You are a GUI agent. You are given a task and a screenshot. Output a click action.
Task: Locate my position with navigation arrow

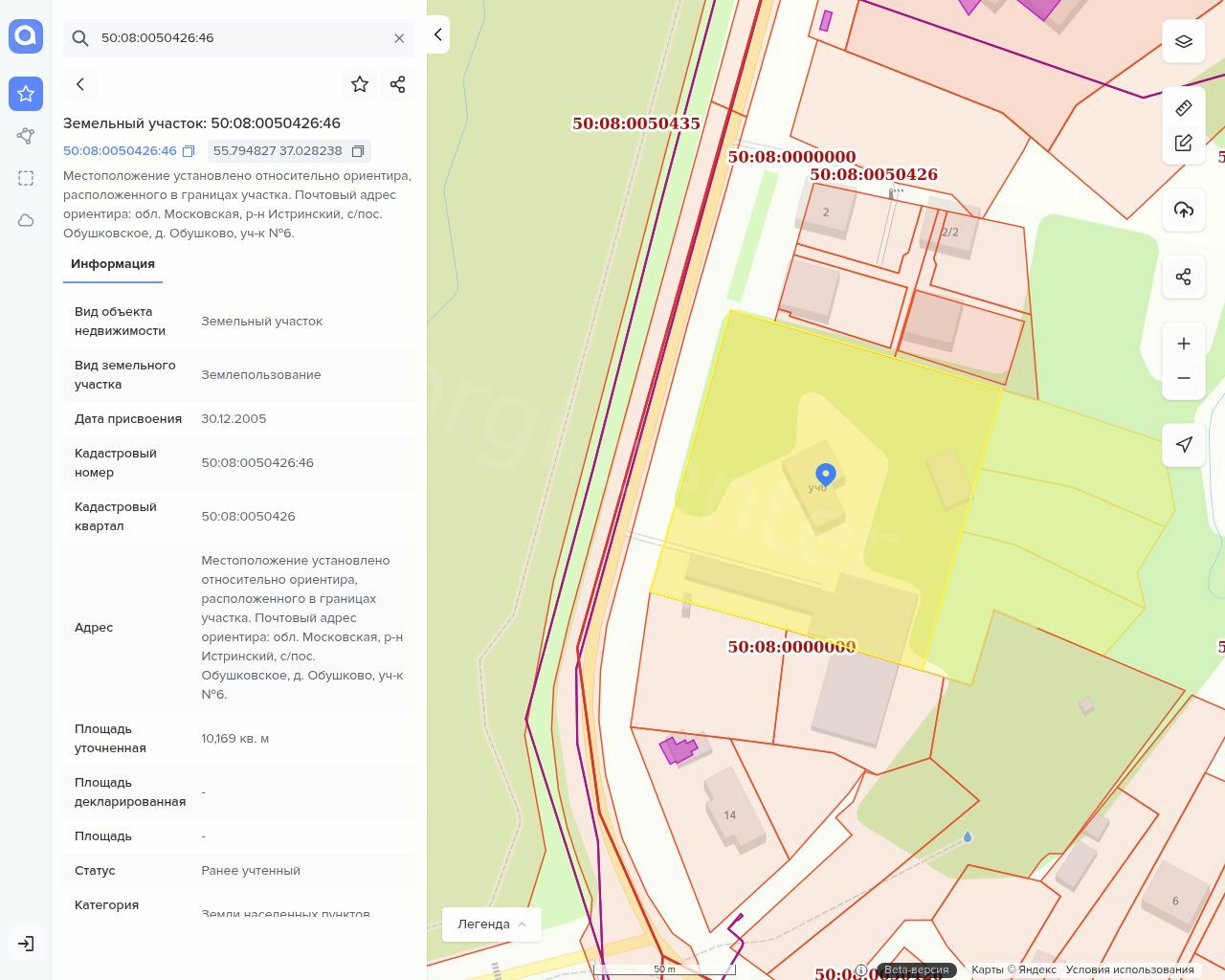(1184, 445)
